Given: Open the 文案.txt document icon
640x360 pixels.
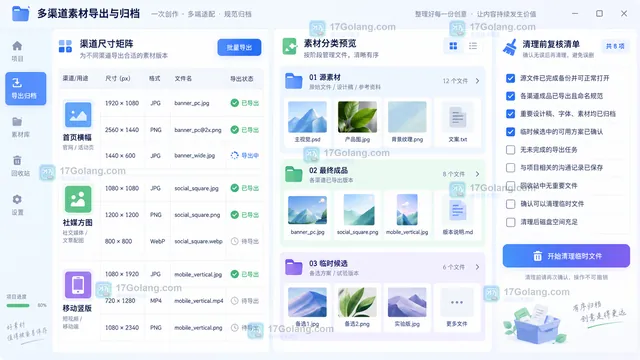Looking at the screenshot, I should (457, 118).
